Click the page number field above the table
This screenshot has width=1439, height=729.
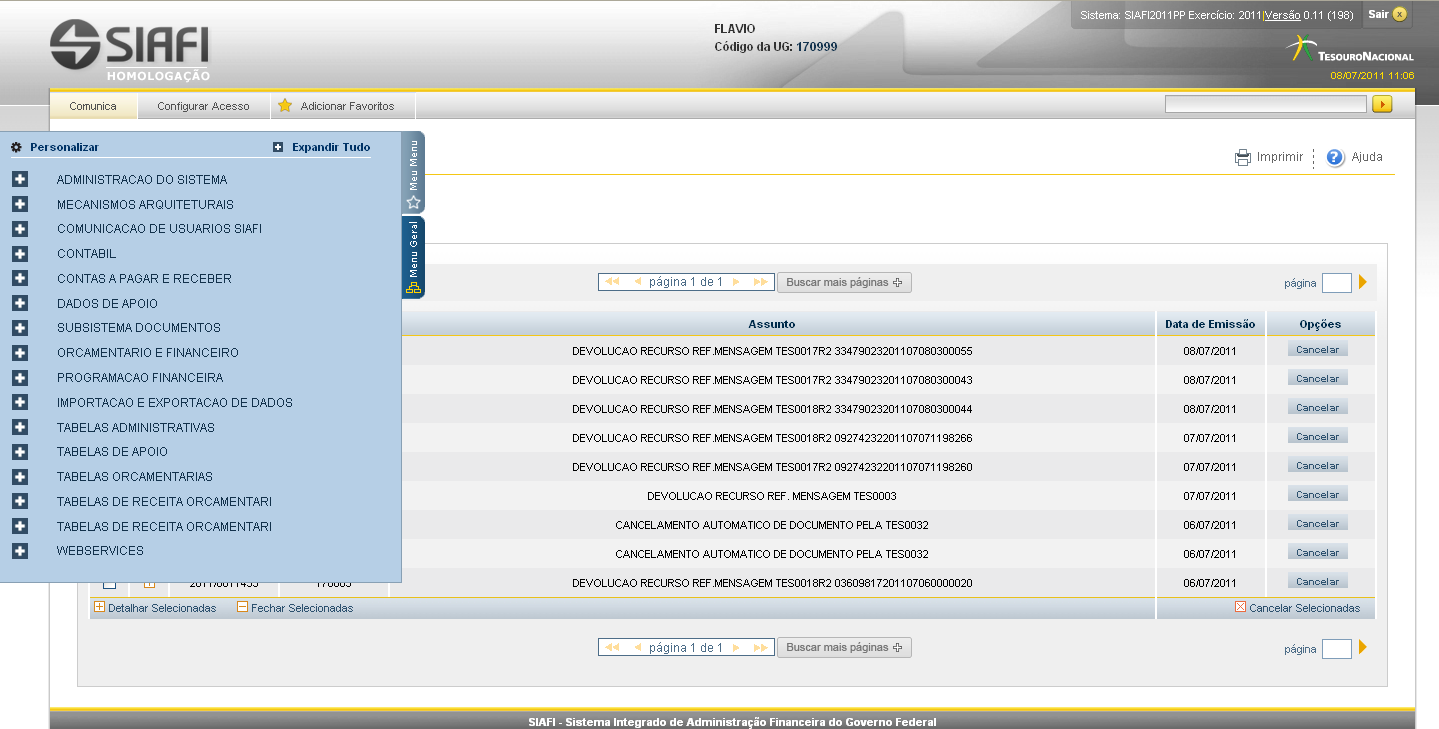[x=1337, y=283]
